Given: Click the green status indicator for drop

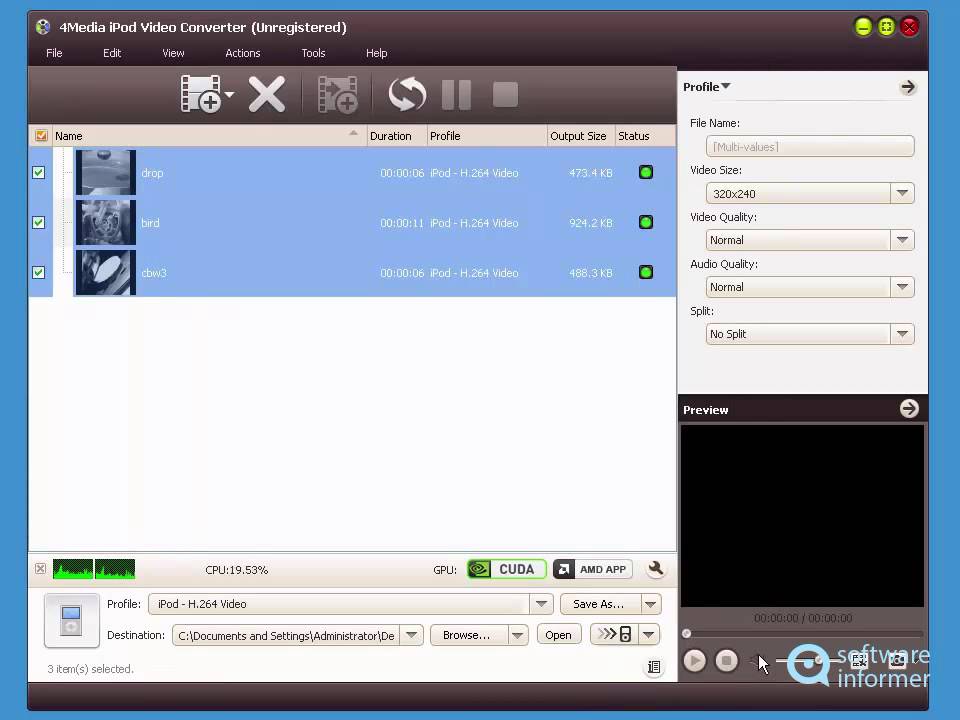Looking at the screenshot, I should pyautogui.click(x=646, y=172).
